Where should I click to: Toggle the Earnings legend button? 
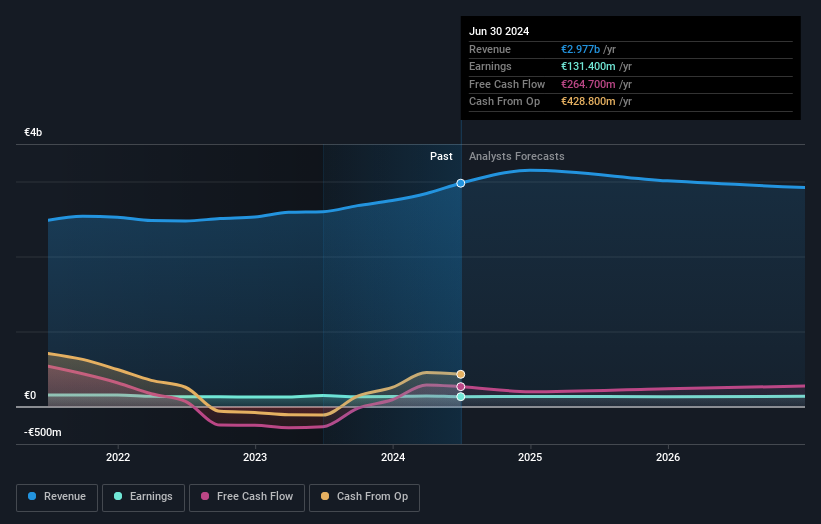(143, 497)
